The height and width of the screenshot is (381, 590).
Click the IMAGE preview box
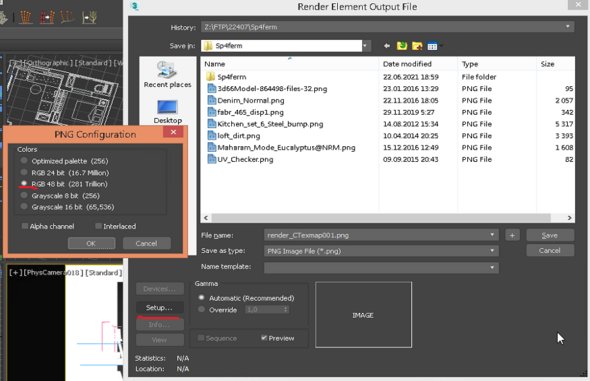click(363, 315)
